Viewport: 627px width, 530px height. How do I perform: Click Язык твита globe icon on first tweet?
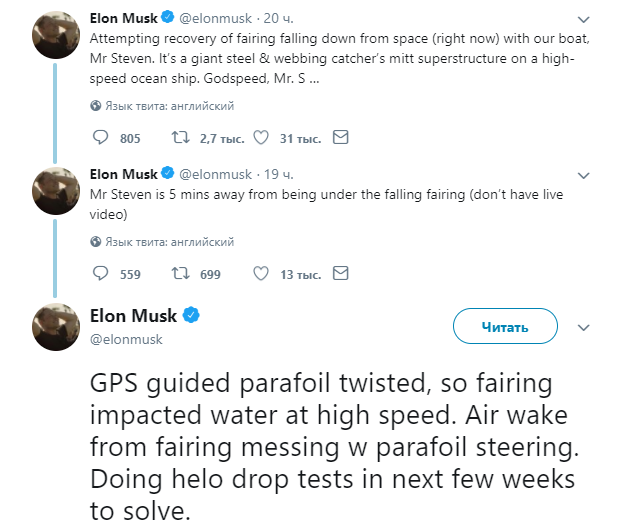click(96, 105)
